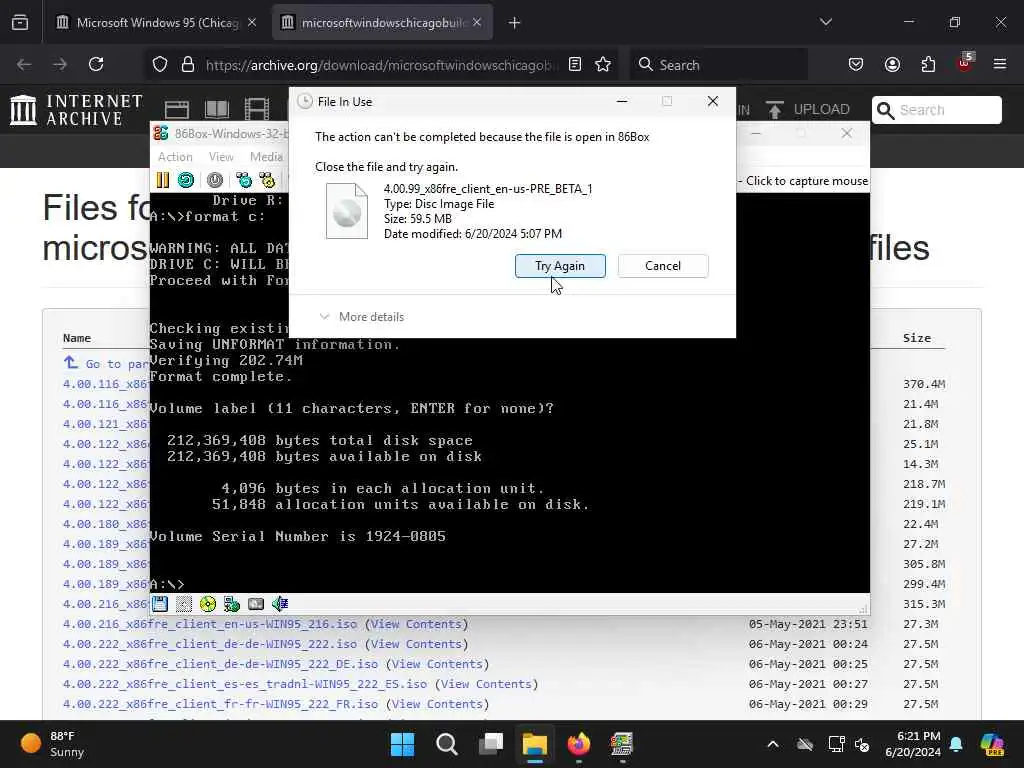This screenshot has width=1024, height=768.
Task: Open uBlock Origin extension icon
Action: click(x=965, y=63)
